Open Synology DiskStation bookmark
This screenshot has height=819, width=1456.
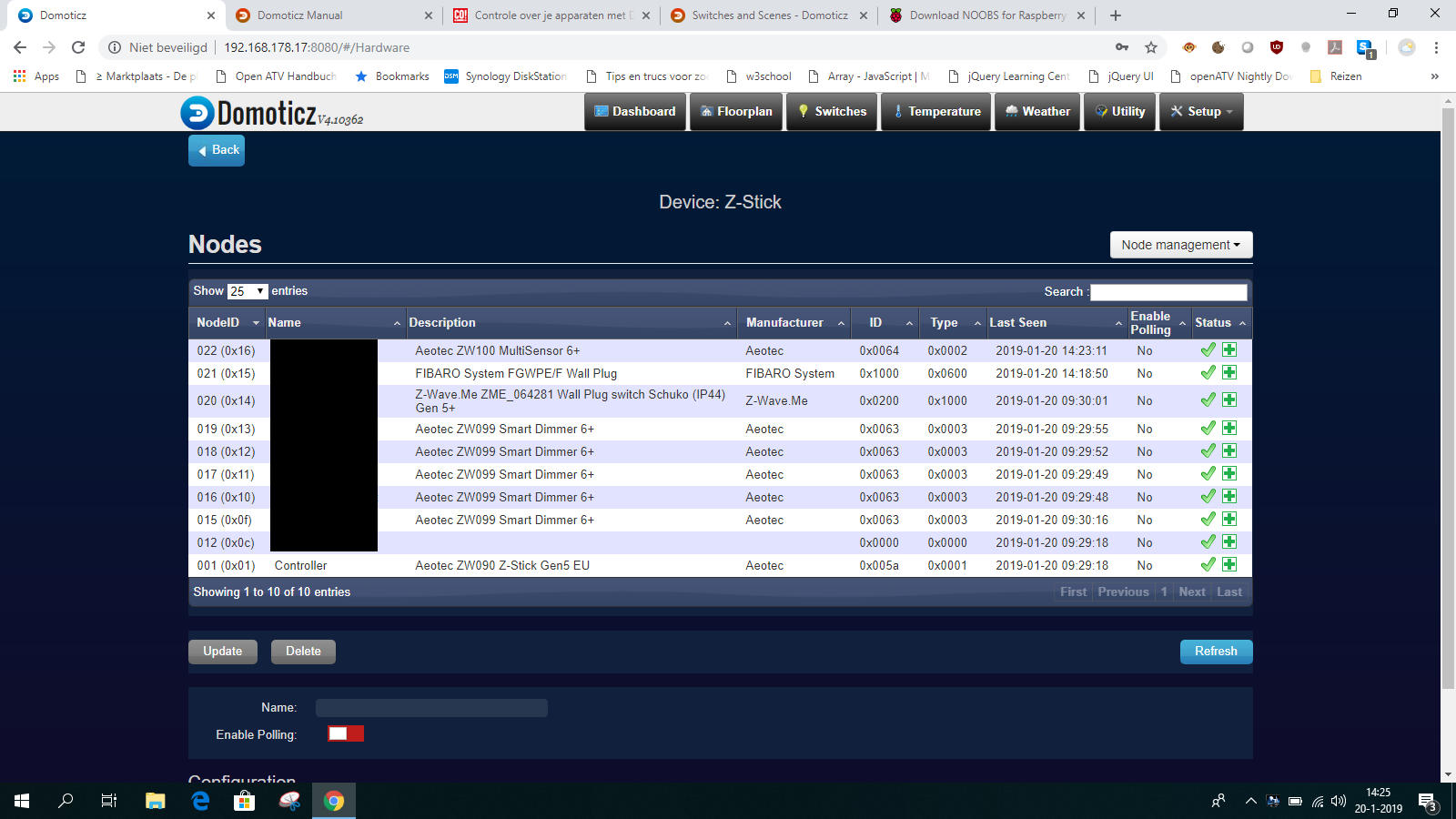click(x=506, y=76)
